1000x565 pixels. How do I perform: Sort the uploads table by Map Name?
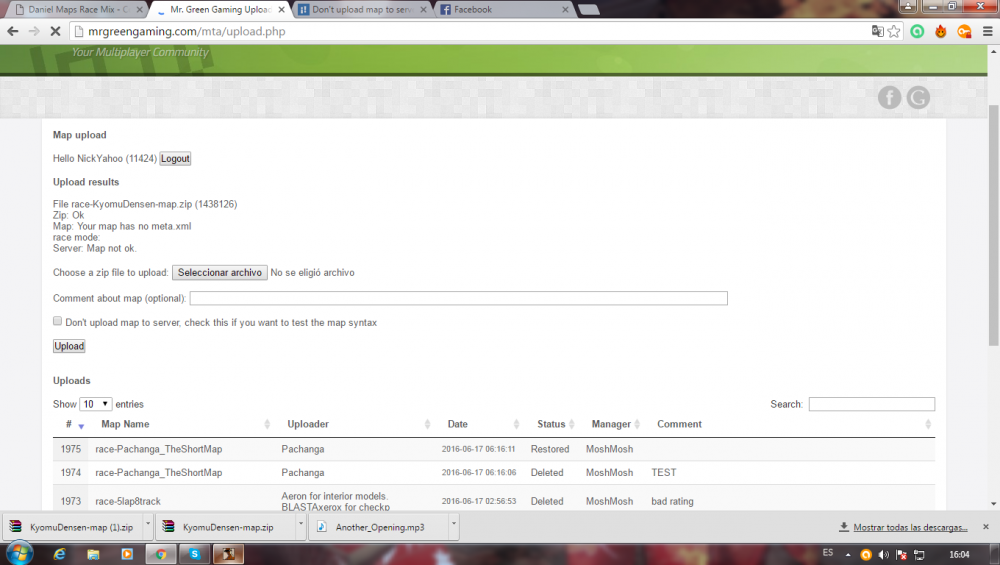click(125, 424)
